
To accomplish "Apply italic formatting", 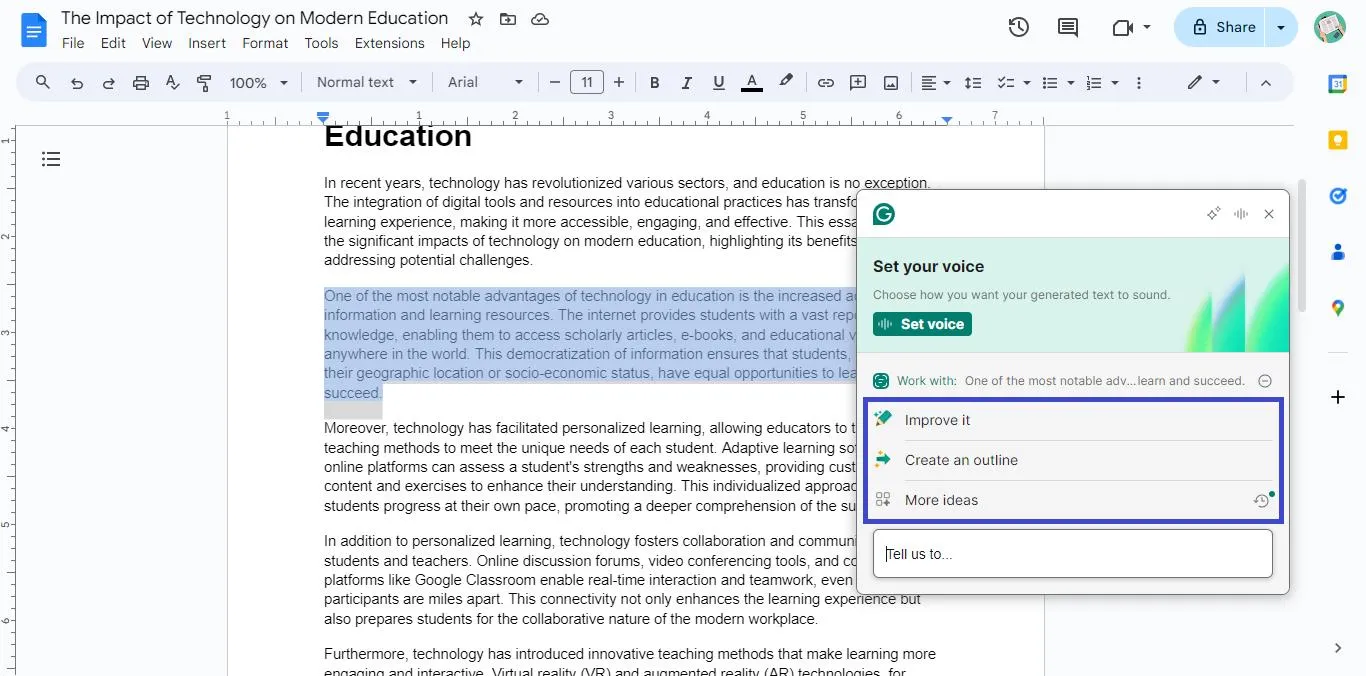I will click(687, 82).
